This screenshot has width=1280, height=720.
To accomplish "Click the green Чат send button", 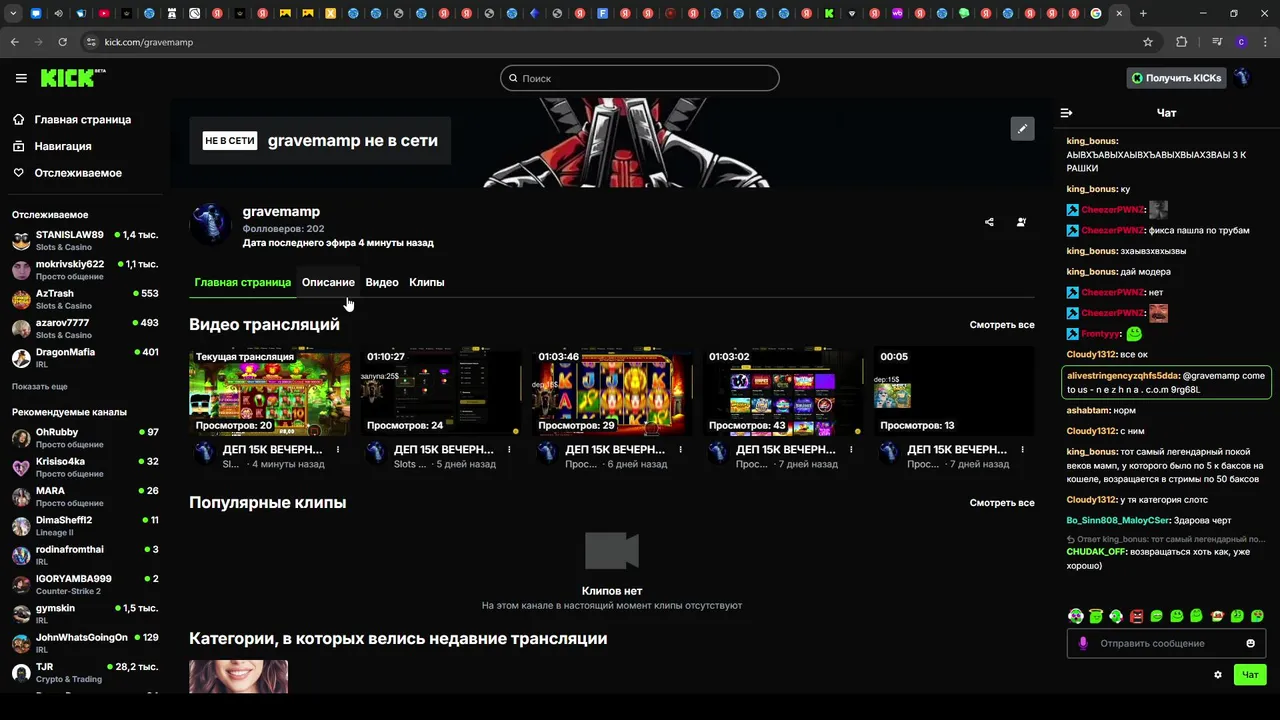I will pyautogui.click(x=1250, y=675).
